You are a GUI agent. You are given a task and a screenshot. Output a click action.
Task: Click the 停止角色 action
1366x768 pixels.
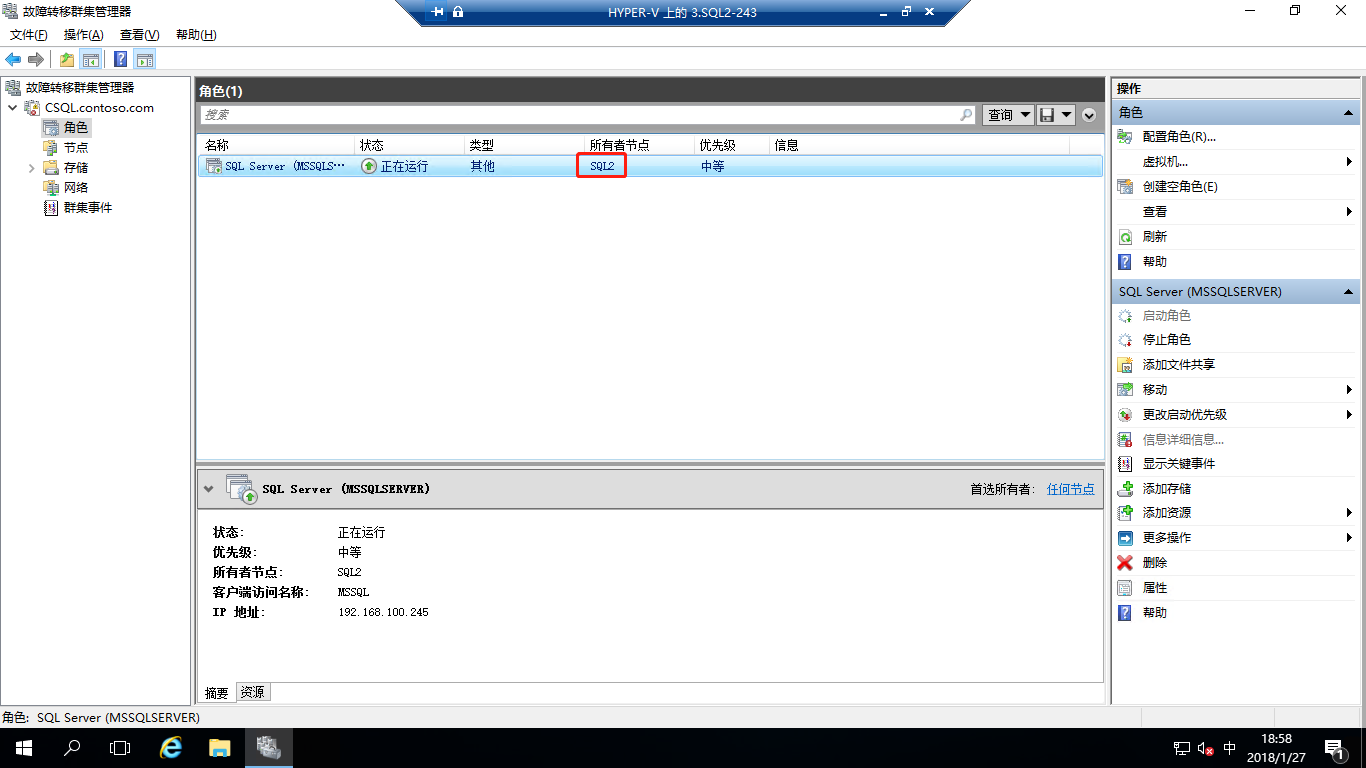click(1167, 340)
